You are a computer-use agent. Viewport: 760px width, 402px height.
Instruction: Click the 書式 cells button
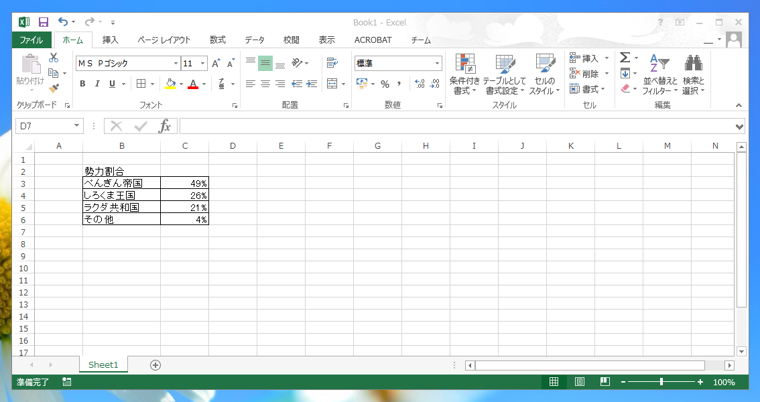[x=586, y=89]
